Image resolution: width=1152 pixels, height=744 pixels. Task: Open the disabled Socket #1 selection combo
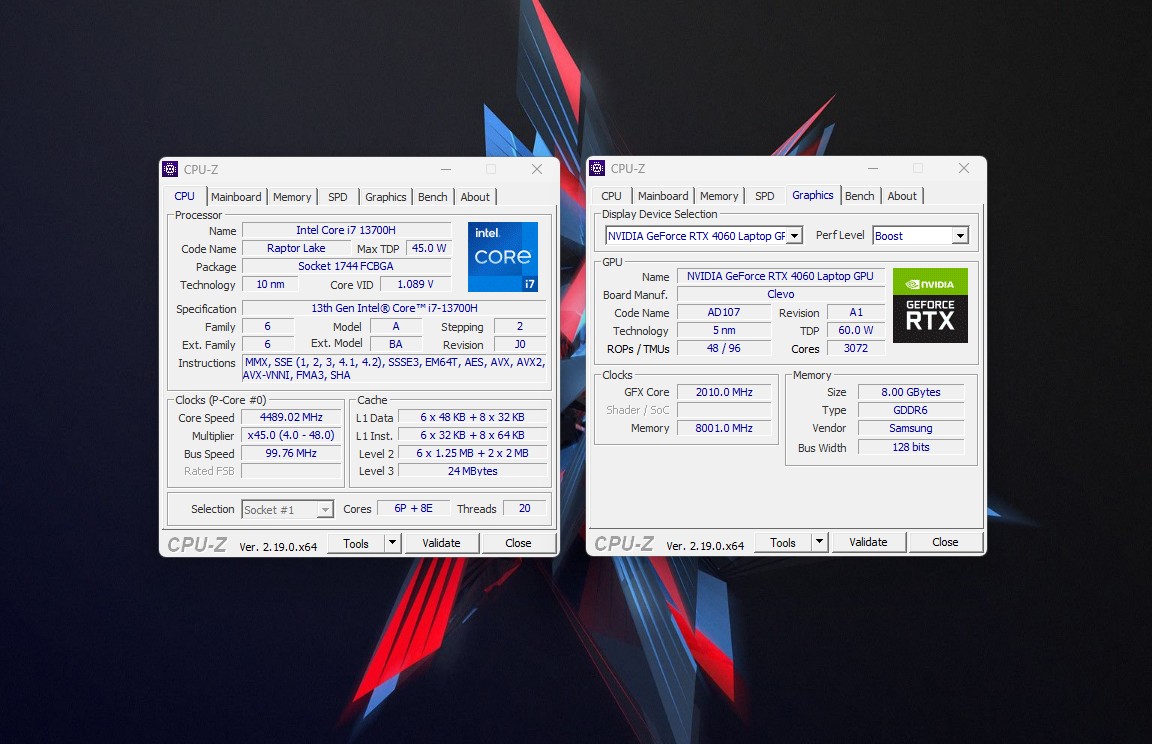click(x=287, y=509)
